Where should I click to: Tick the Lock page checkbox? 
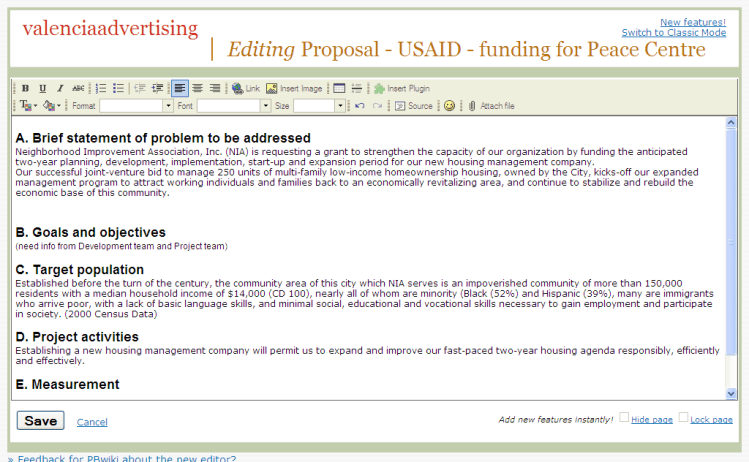[684, 417]
